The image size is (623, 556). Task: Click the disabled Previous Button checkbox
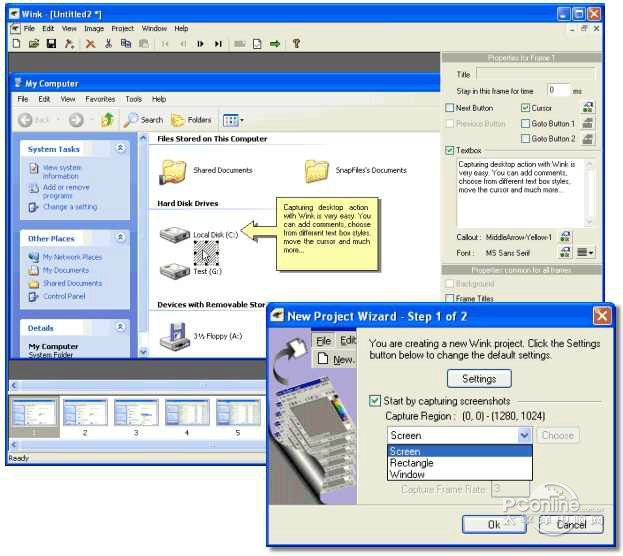(450, 124)
